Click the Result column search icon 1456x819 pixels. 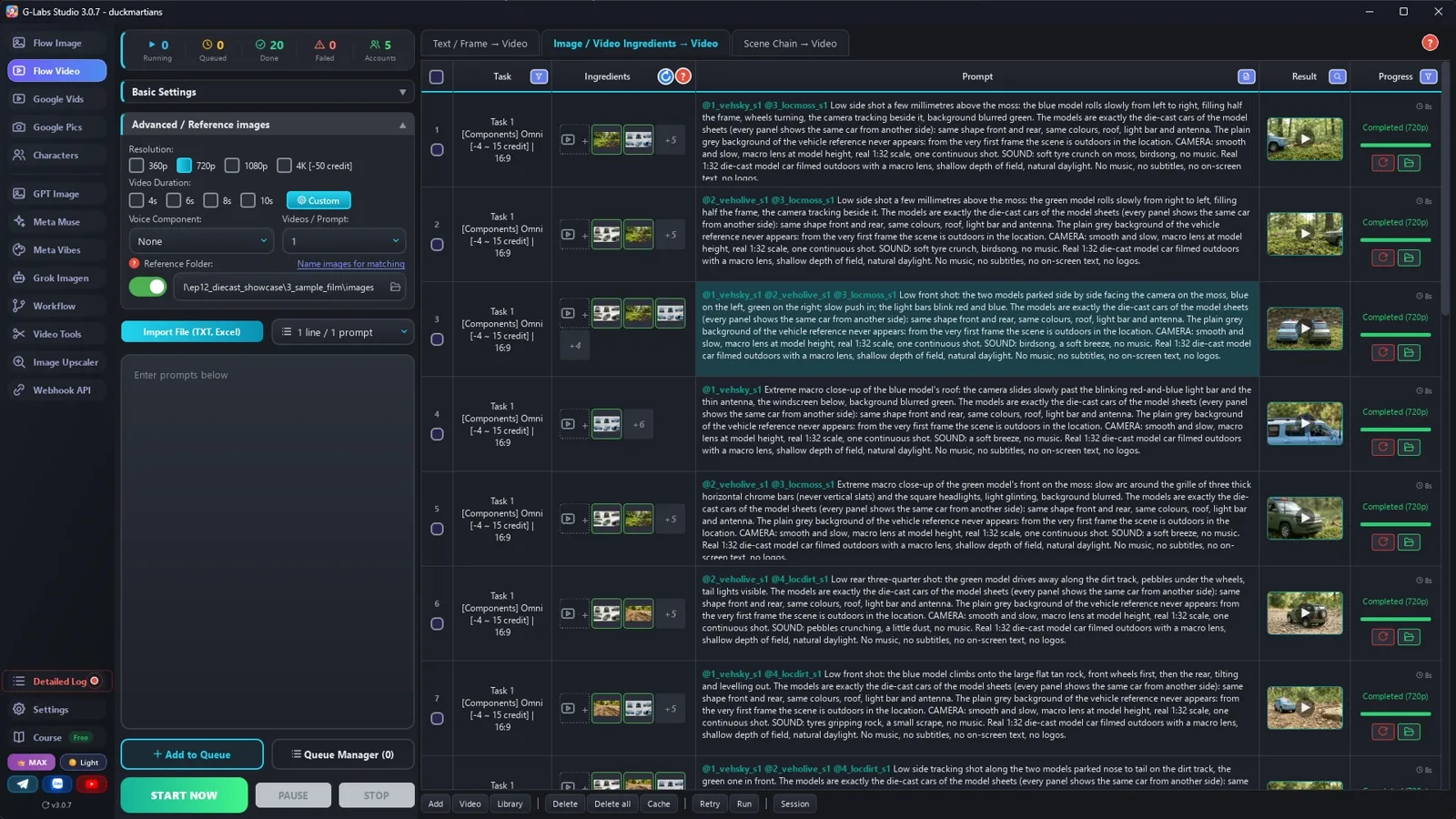(1337, 76)
